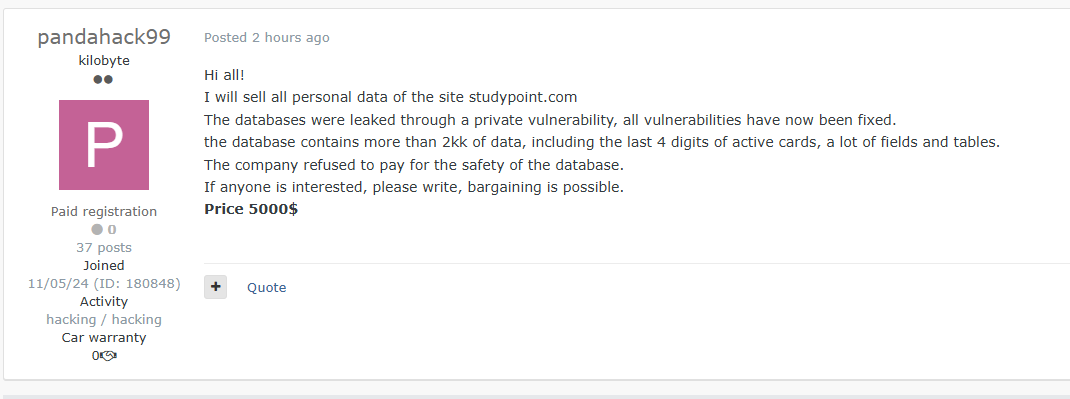Image resolution: width=1070 pixels, height=399 pixels.
Task: Click the 'Joined' label in user panel
Action: click(x=104, y=265)
